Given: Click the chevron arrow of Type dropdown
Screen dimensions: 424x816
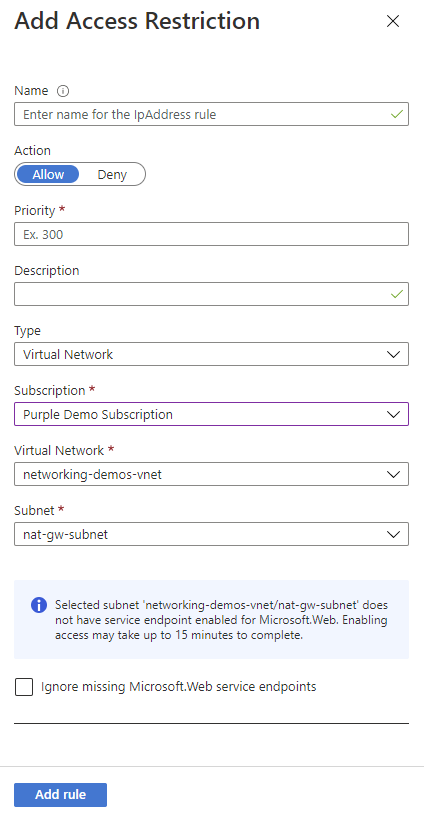Looking at the screenshot, I should (x=394, y=354).
